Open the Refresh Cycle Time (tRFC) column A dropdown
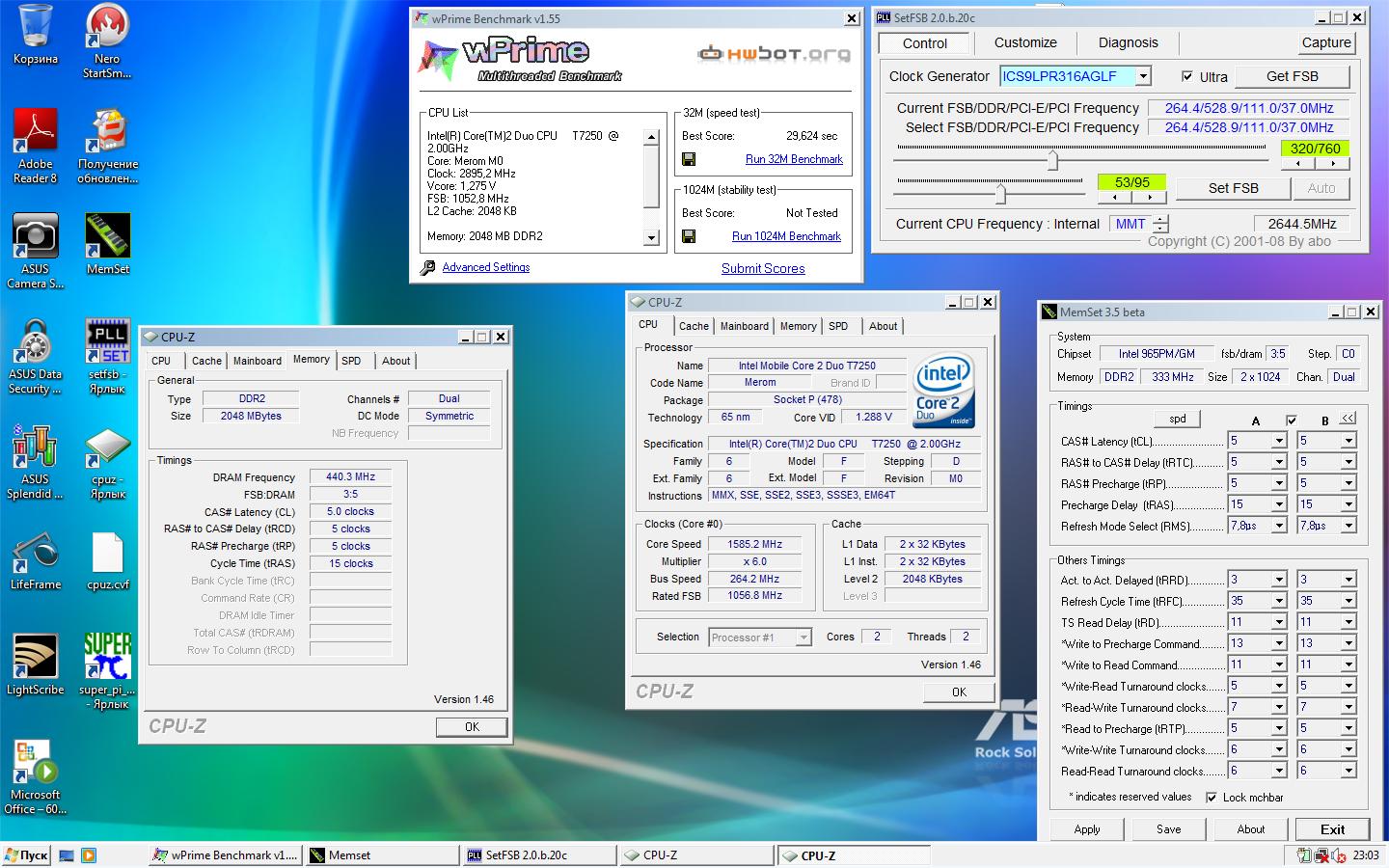Screen dimensions: 1389x868 point(1279,601)
